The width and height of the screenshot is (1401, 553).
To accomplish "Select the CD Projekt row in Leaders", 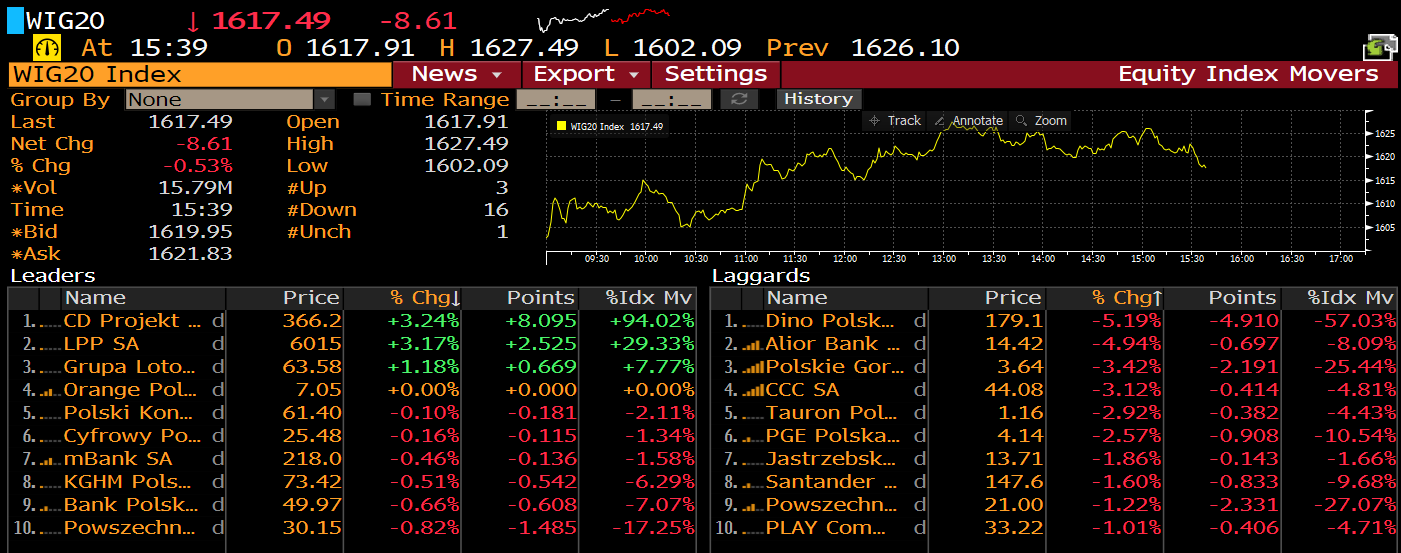I will 352,321.
